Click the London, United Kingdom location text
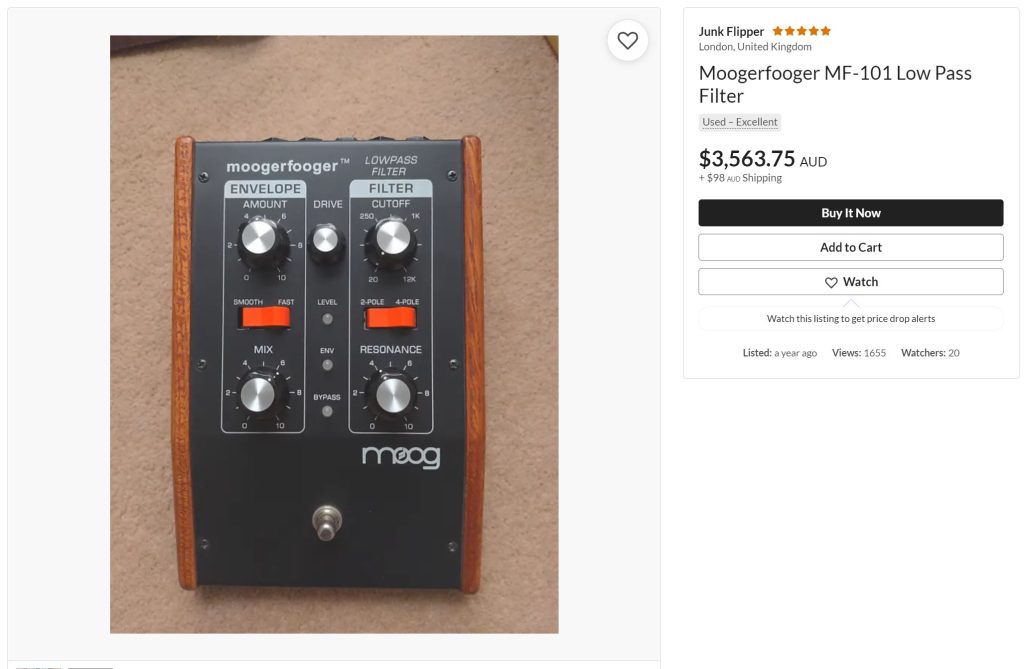The width and height of the screenshot is (1024, 669). pos(754,47)
